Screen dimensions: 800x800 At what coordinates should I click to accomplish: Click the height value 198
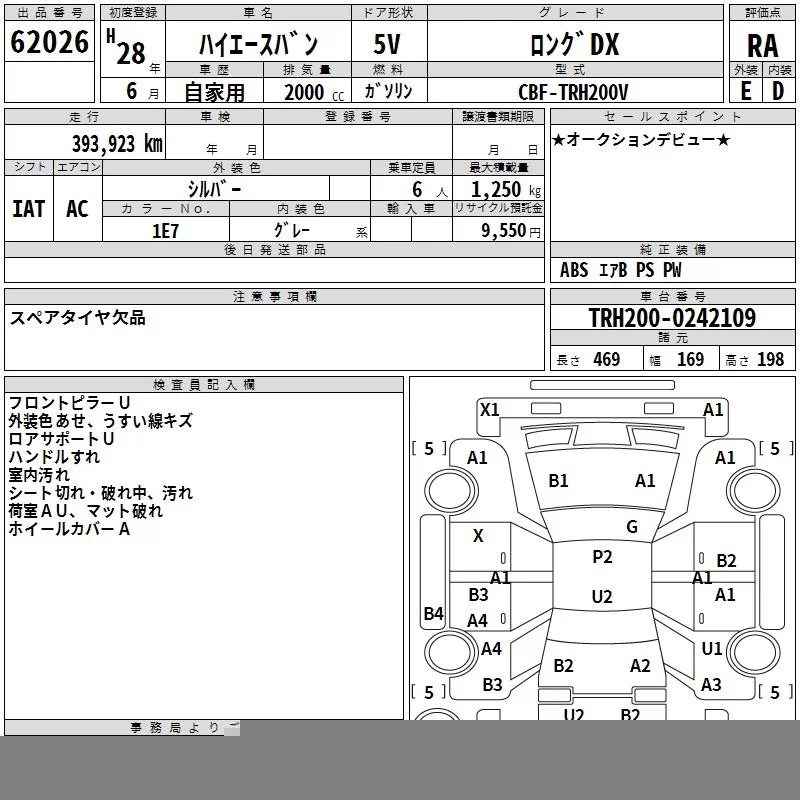[770, 359]
